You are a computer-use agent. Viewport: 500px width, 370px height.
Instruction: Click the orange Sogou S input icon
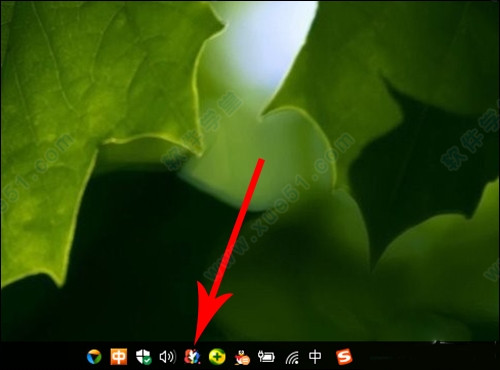click(x=344, y=357)
